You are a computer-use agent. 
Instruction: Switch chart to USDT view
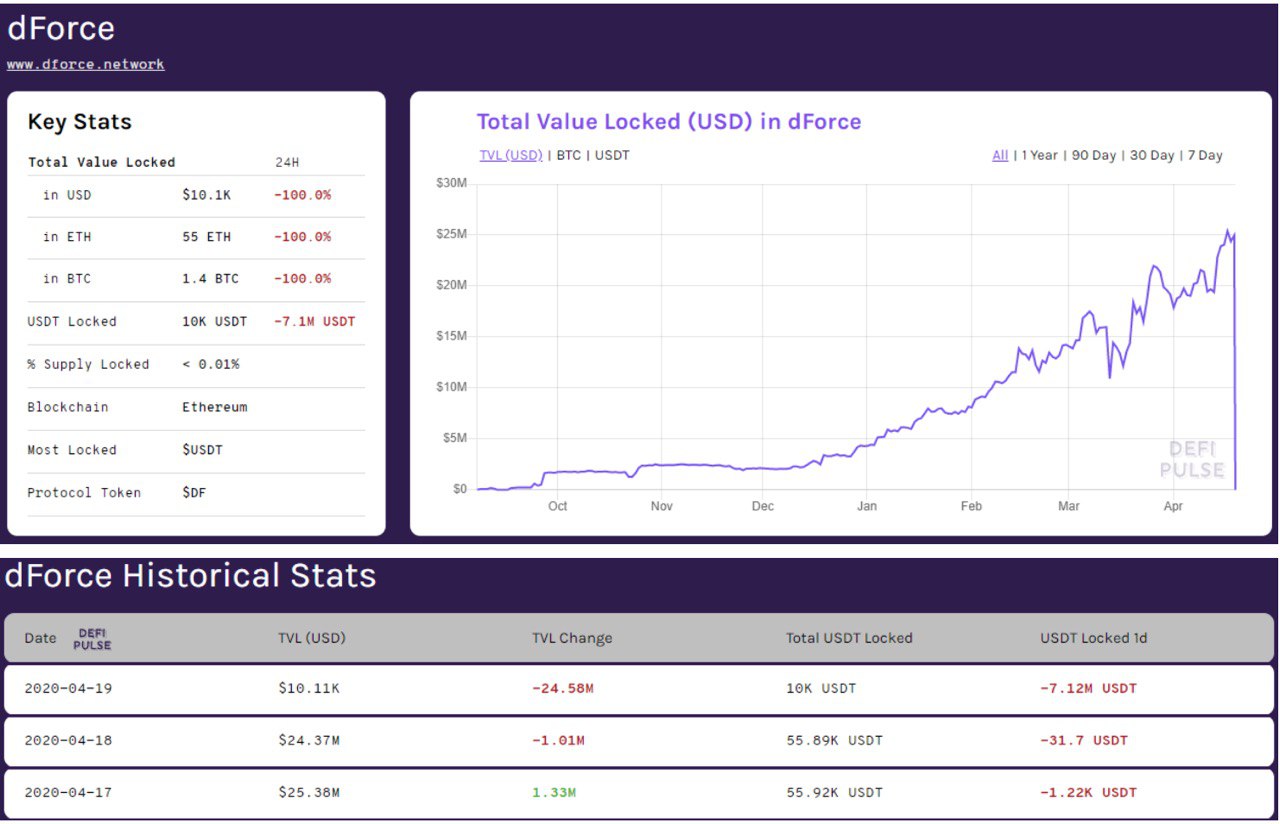[612, 155]
